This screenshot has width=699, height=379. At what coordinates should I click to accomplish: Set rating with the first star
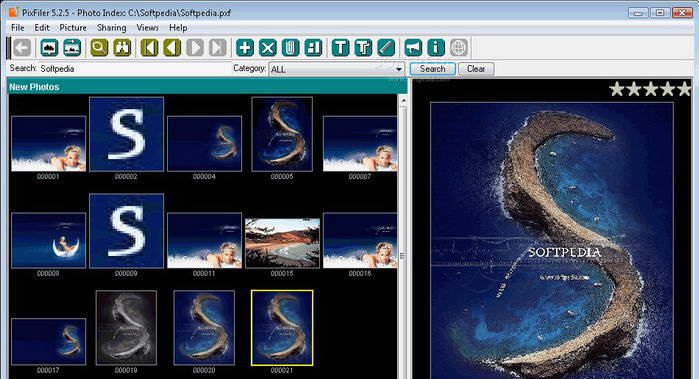point(617,89)
